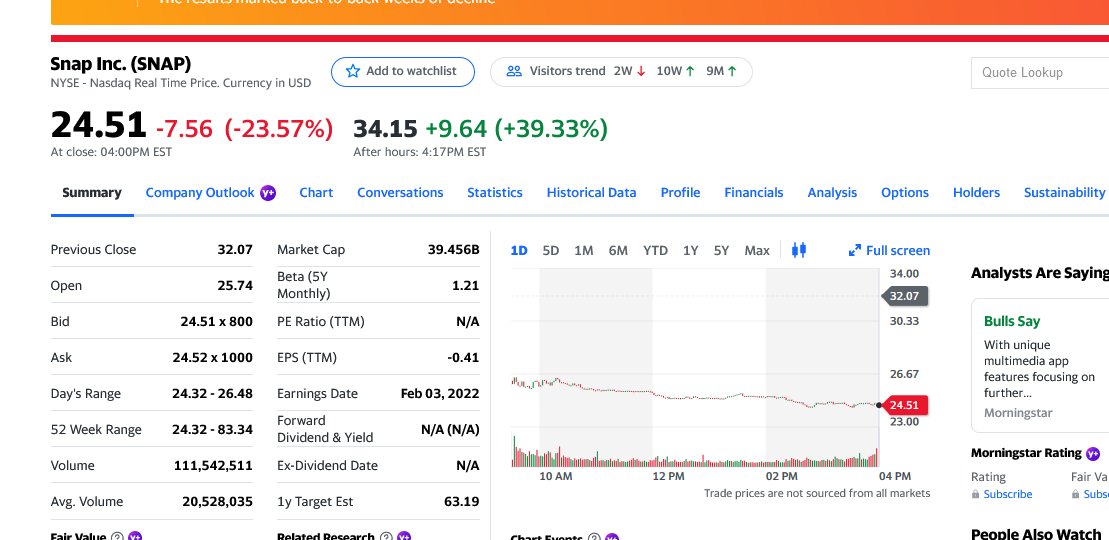Open the Company Outlook tab
This screenshot has height=540, width=1109.
pyautogui.click(x=199, y=193)
